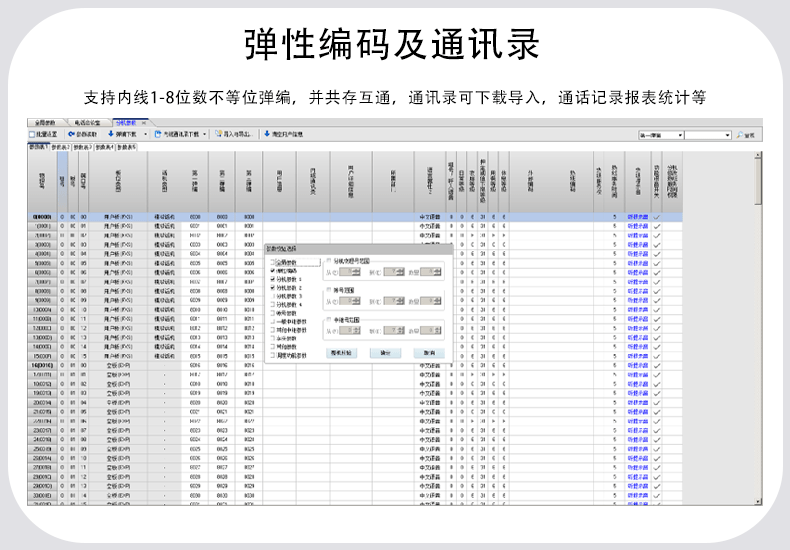790x550 pixels.
Task: Switch to the 电话会议室 tab
Action: [x=87, y=123]
